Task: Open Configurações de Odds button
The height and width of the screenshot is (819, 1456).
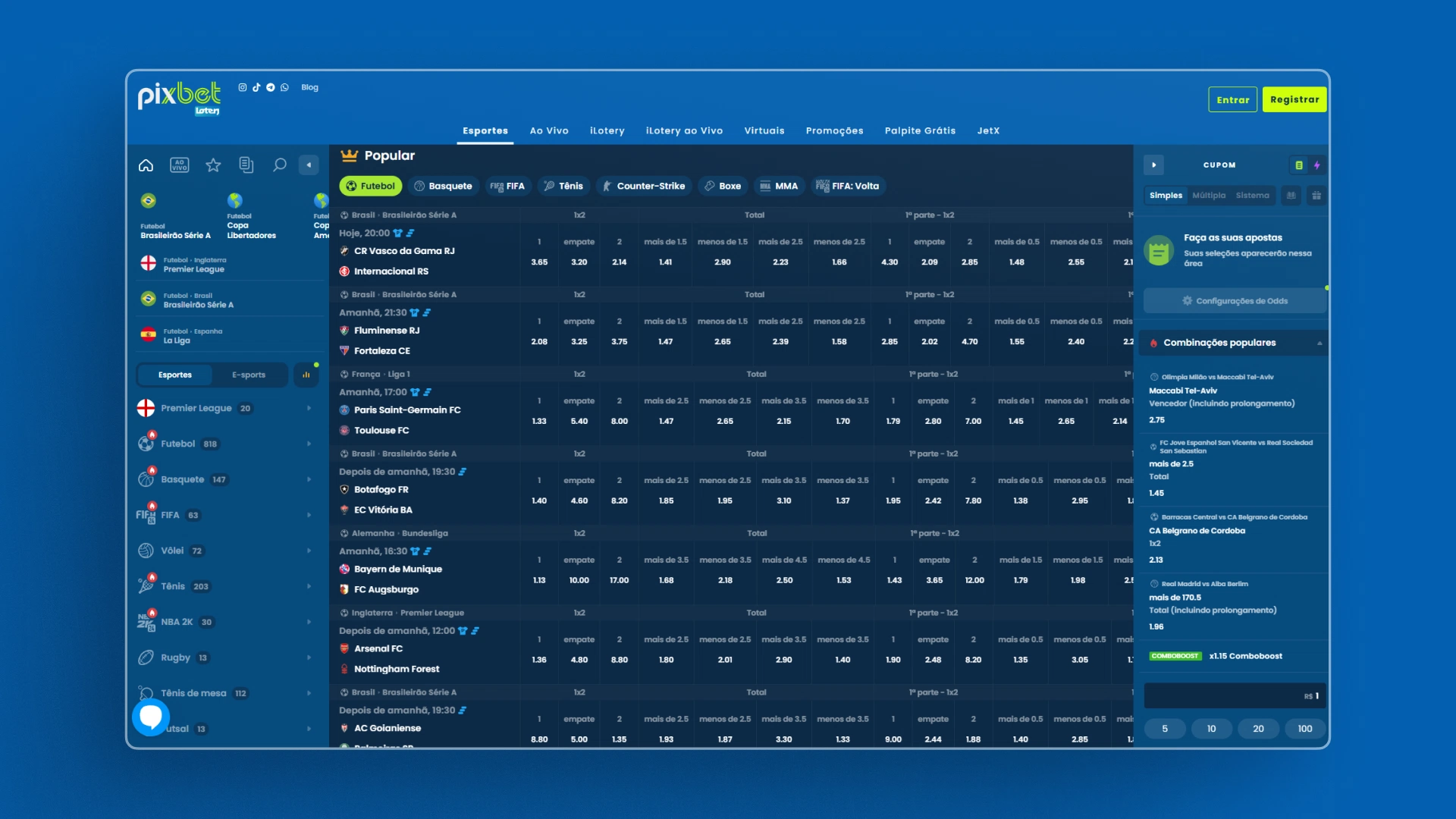Action: (x=1235, y=301)
